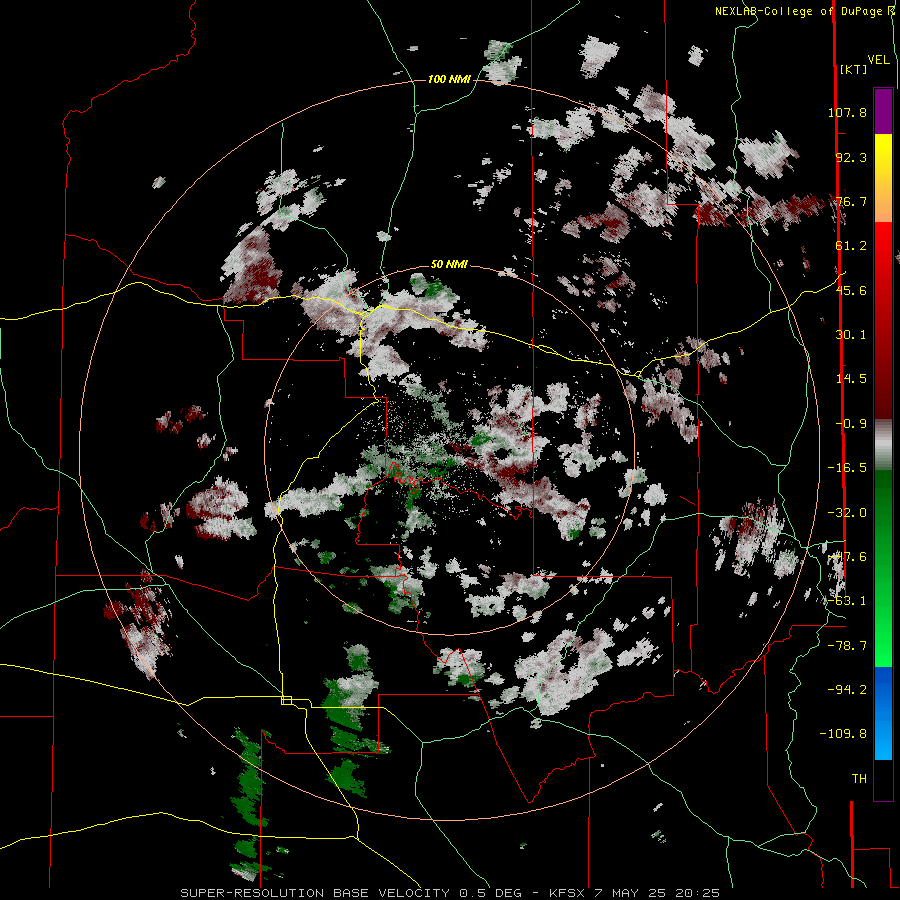Select the 107.8 value on the velocity scale
Viewport: 900px width, 900px height.
[x=847, y=112]
